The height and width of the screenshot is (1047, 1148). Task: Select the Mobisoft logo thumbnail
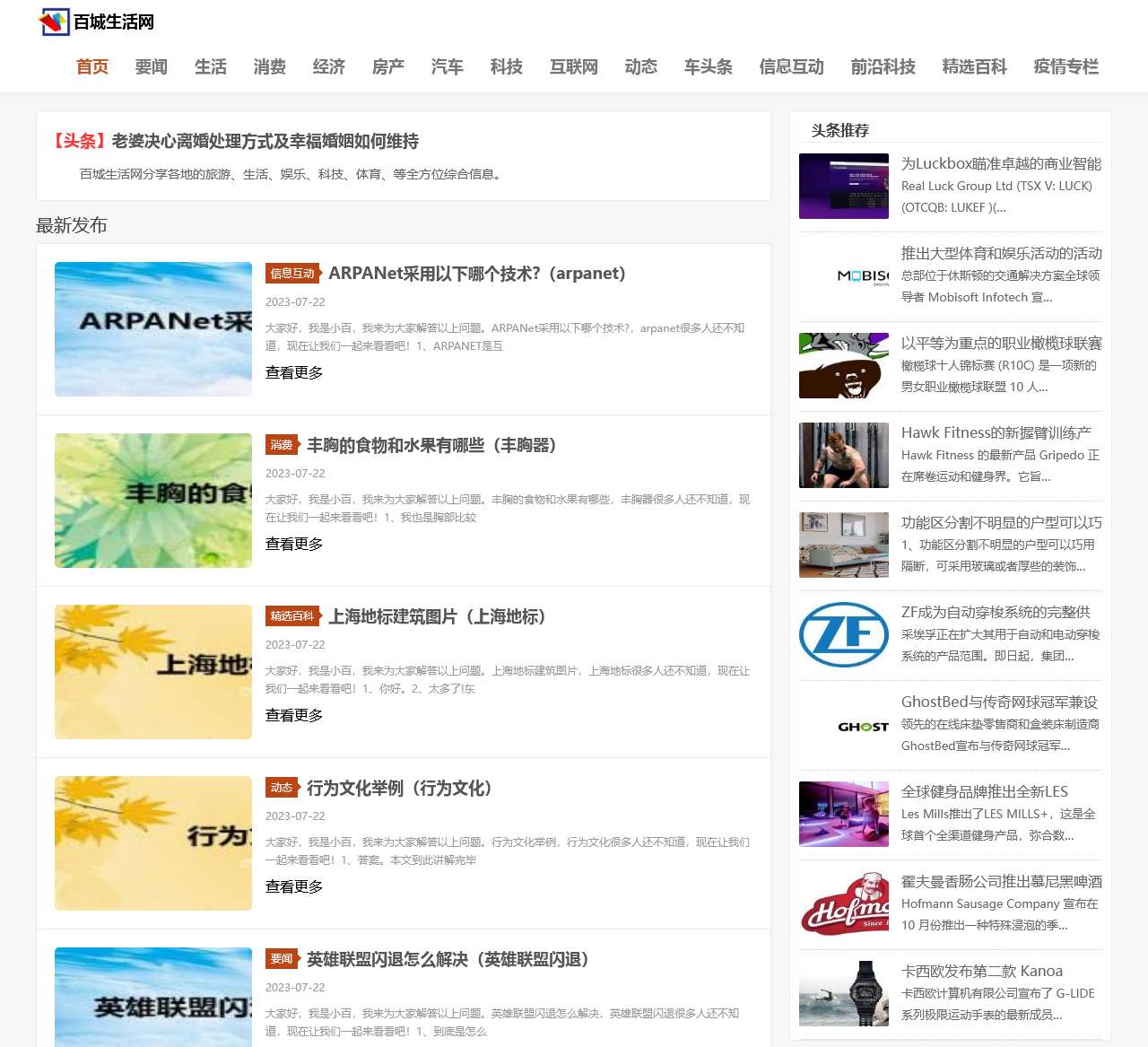click(x=843, y=276)
